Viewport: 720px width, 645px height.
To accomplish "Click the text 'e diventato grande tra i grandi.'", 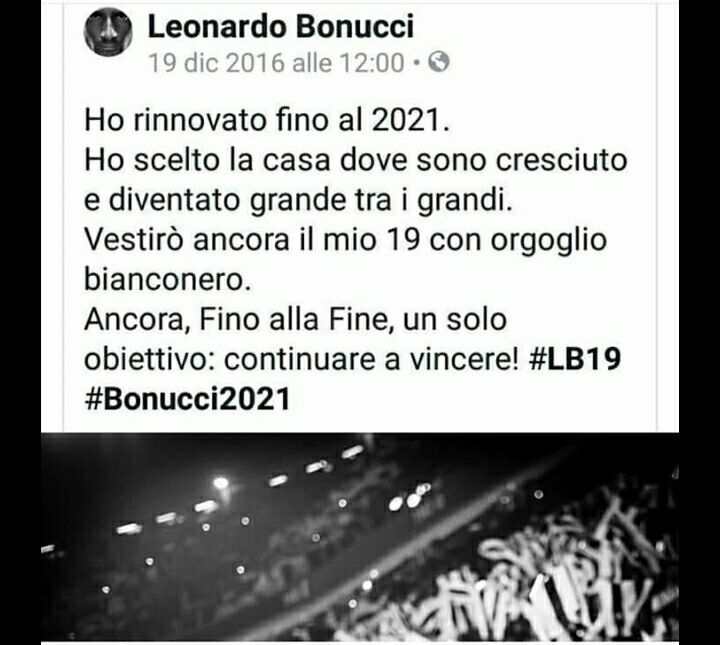I will 298,201.
